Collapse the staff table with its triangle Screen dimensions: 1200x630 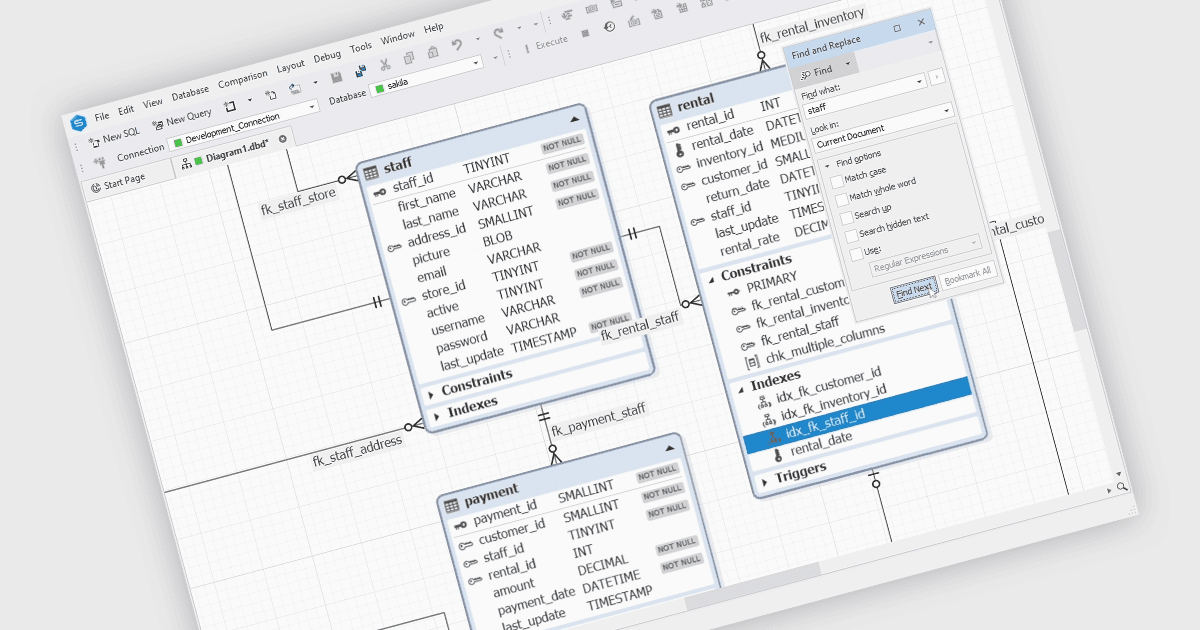click(575, 119)
